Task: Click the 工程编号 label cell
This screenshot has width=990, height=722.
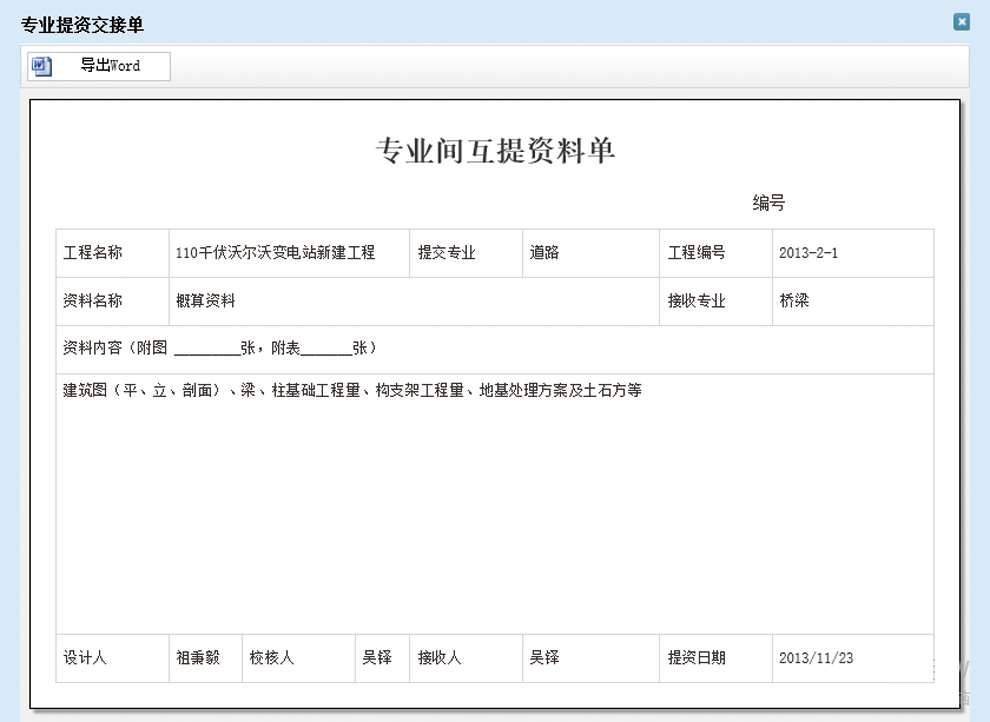Action: click(696, 253)
